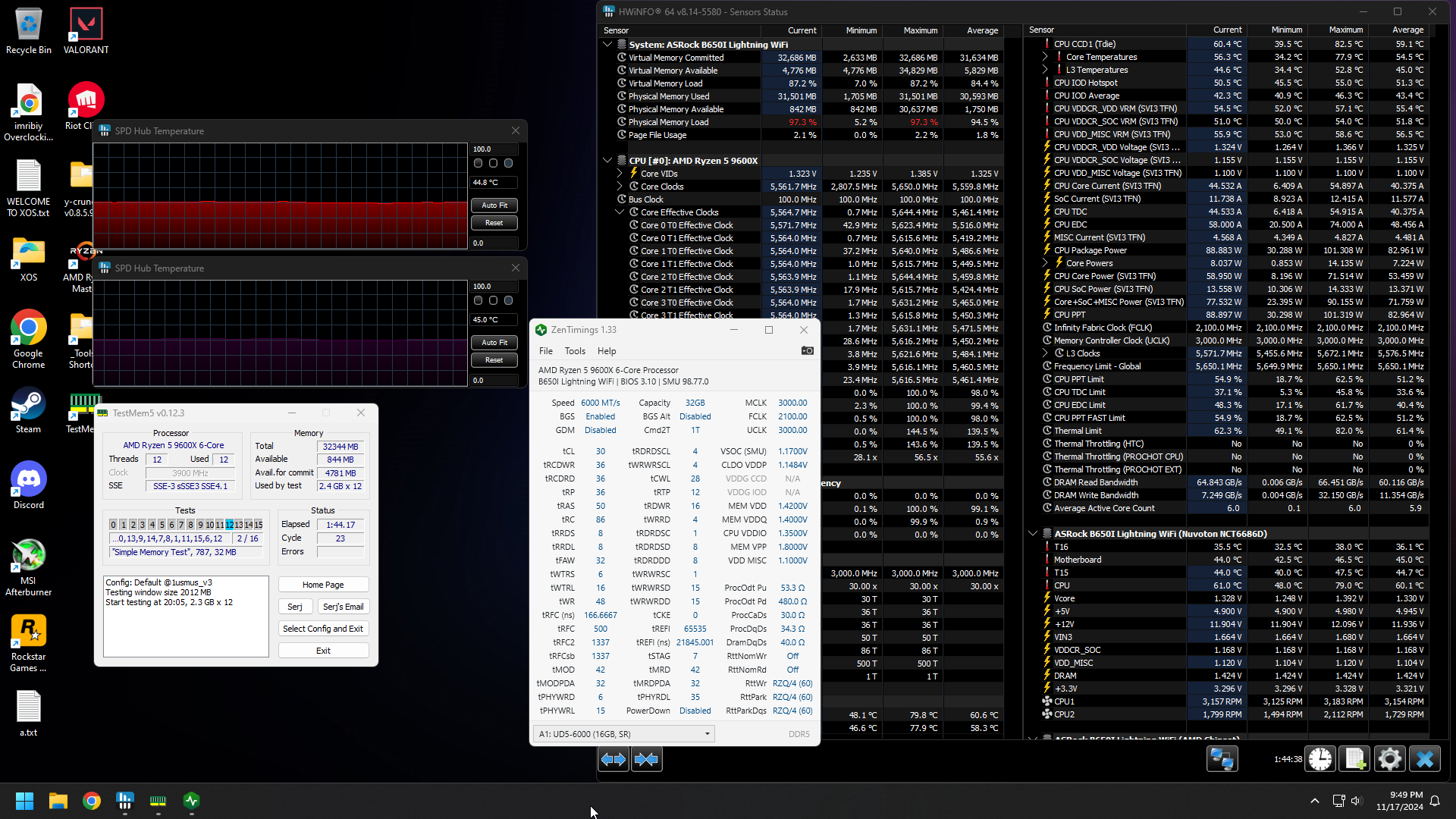Click Physical Memory Load sensor row
The width and height of the screenshot is (1456, 819).
pyautogui.click(x=802, y=122)
